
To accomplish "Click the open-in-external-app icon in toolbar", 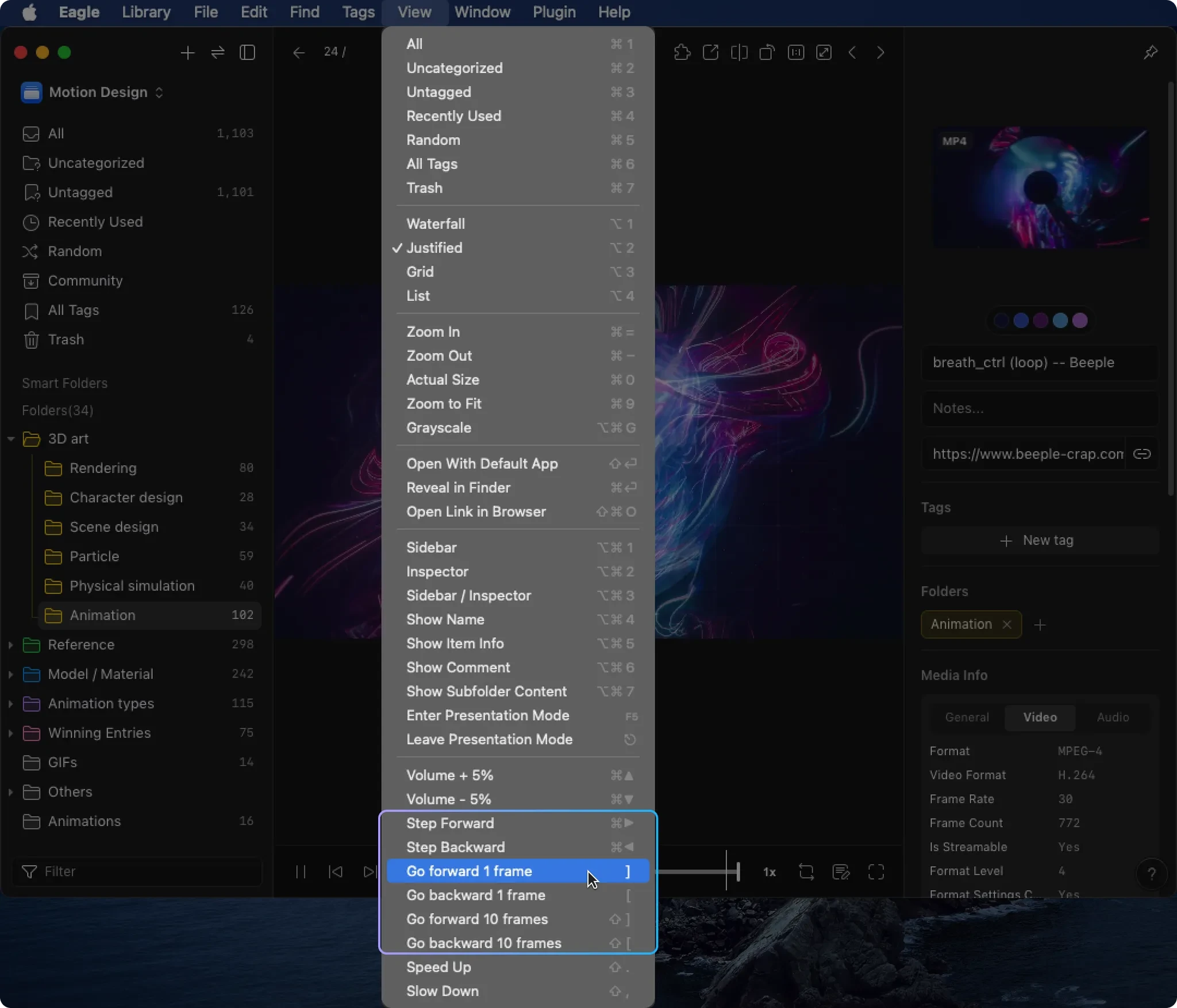I will click(710, 53).
